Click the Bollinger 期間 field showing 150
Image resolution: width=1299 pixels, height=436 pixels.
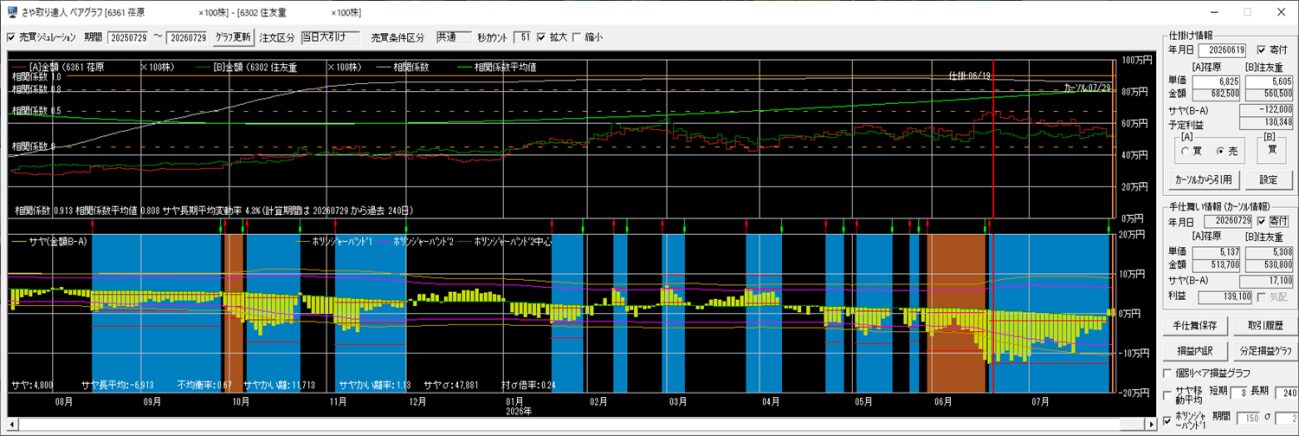click(1250, 417)
